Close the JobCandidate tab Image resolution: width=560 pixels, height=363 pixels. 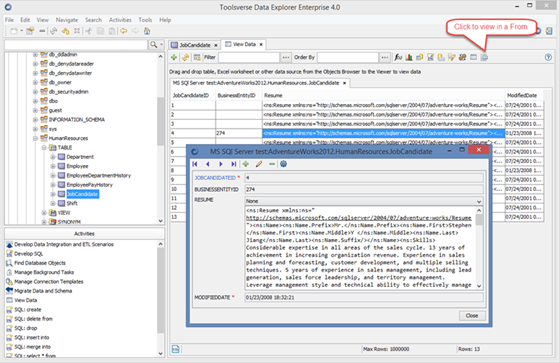pos(215,45)
